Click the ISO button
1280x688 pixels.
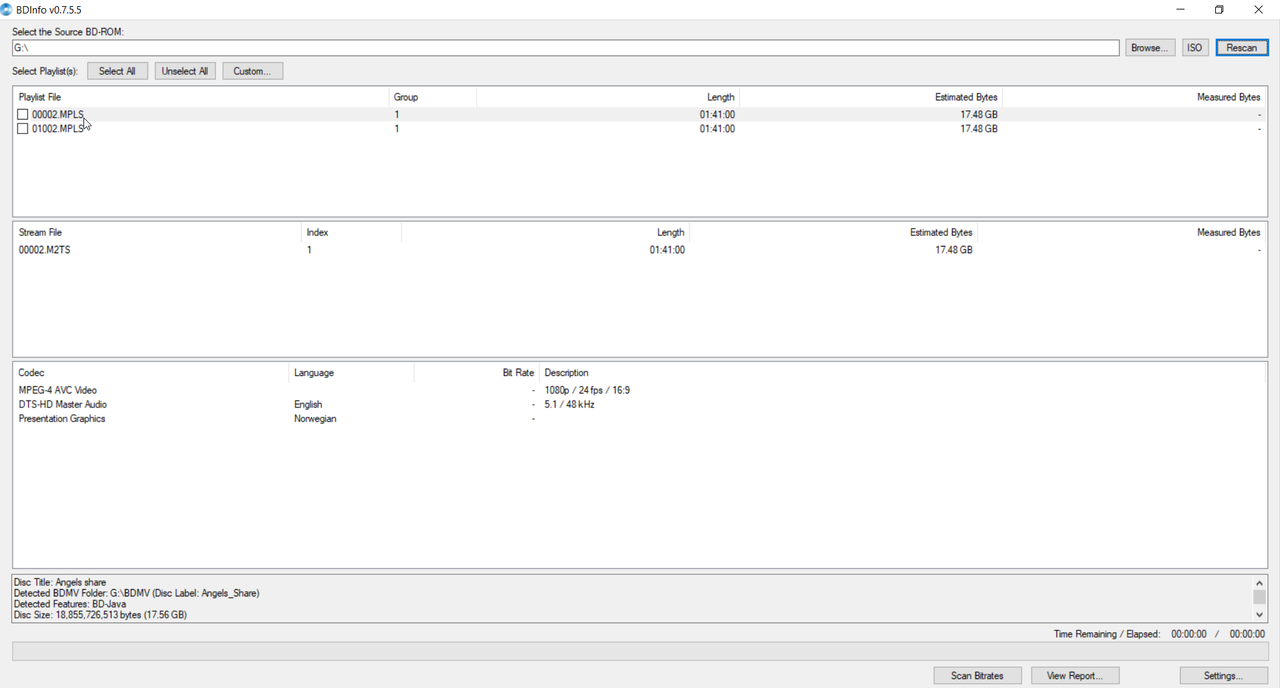1195,48
